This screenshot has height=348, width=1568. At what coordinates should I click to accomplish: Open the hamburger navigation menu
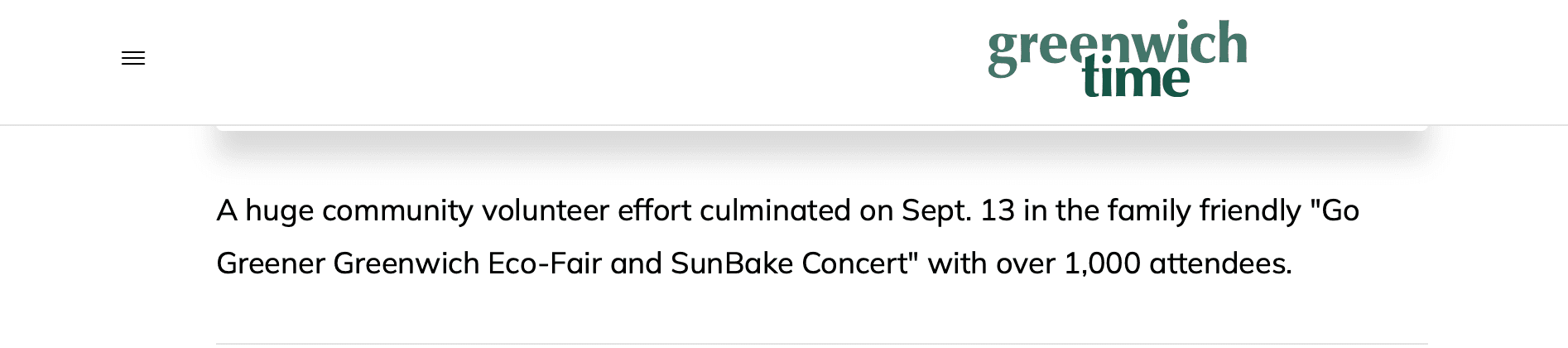[x=133, y=58]
